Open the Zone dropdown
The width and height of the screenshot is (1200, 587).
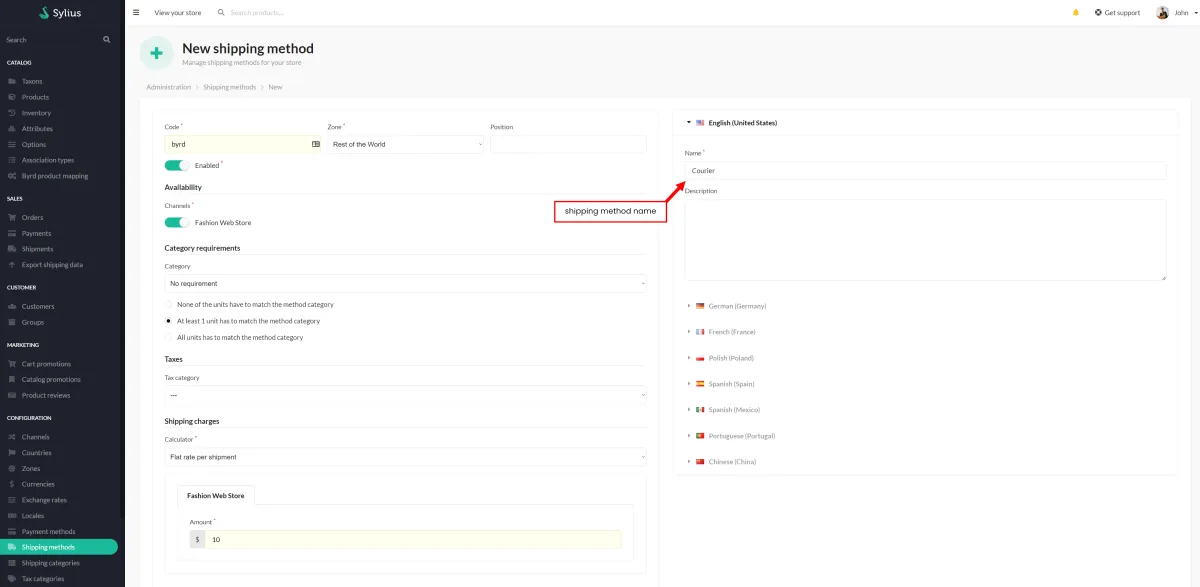click(x=405, y=144)
